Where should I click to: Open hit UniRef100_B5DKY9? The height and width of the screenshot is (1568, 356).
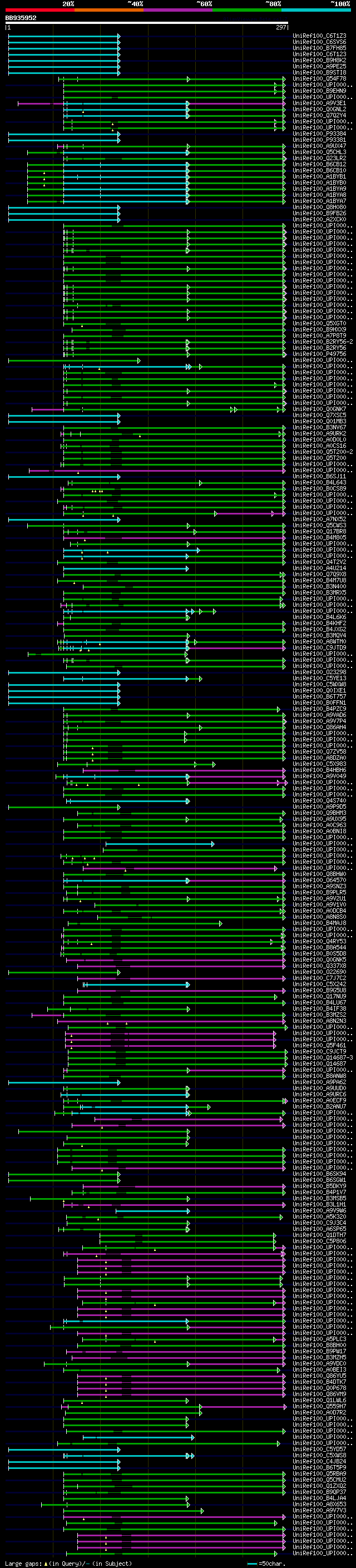click(x=319, y=1186)
